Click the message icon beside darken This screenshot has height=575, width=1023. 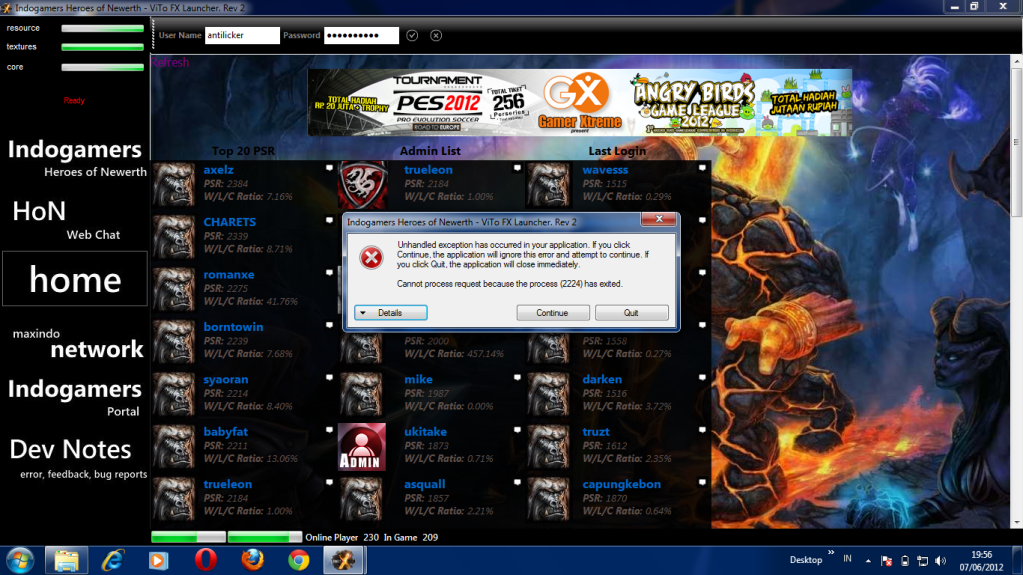click(703, 377)
